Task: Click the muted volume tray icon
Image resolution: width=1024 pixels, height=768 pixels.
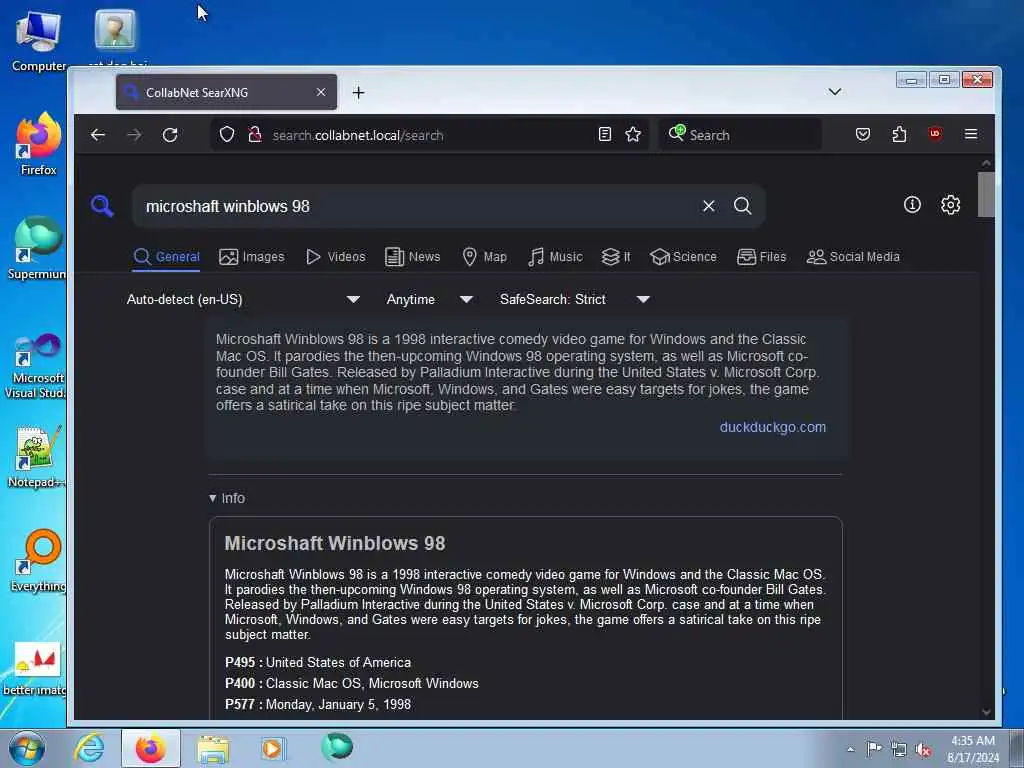Action: click(x=923, y=750)
